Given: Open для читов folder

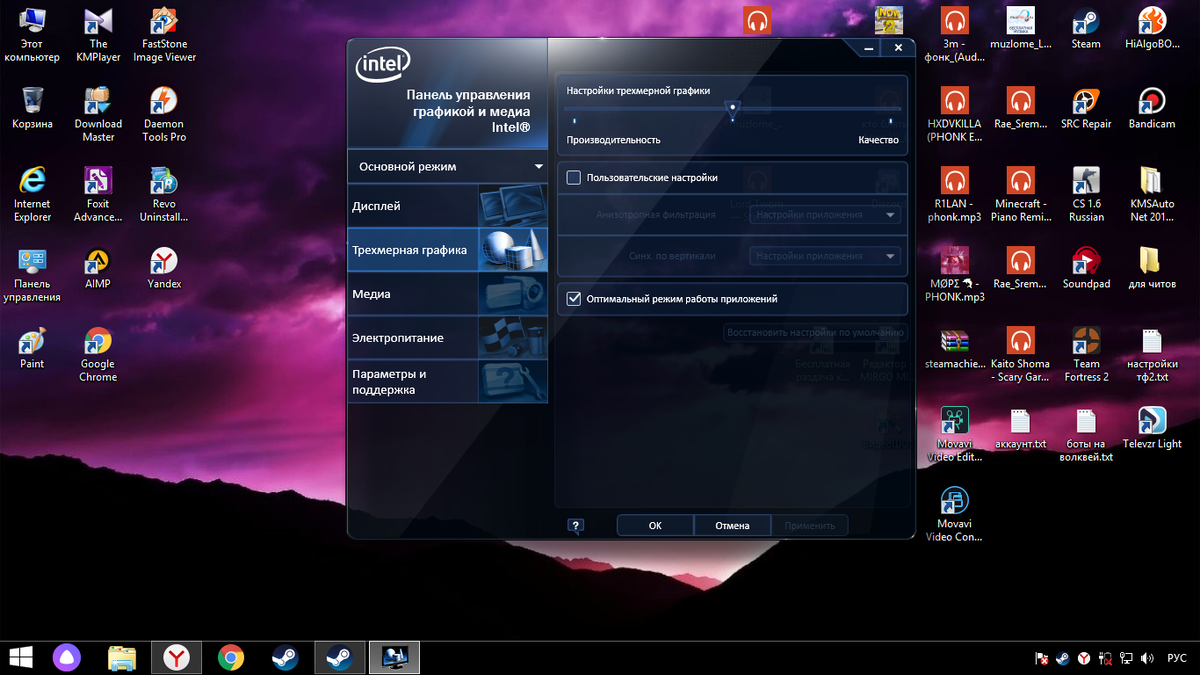Looking at the screenshot, I should (x=1152, y=268).
